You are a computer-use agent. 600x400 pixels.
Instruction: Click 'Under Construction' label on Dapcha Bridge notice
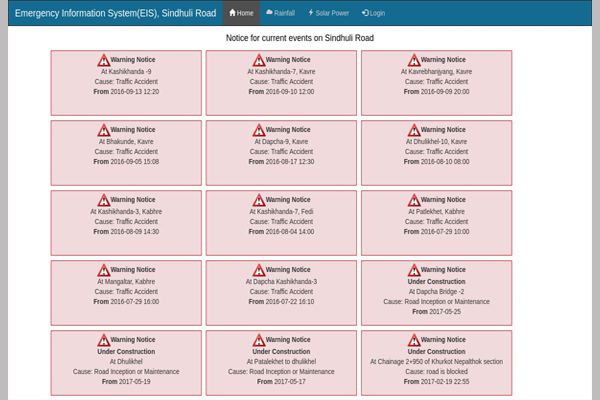436,282
